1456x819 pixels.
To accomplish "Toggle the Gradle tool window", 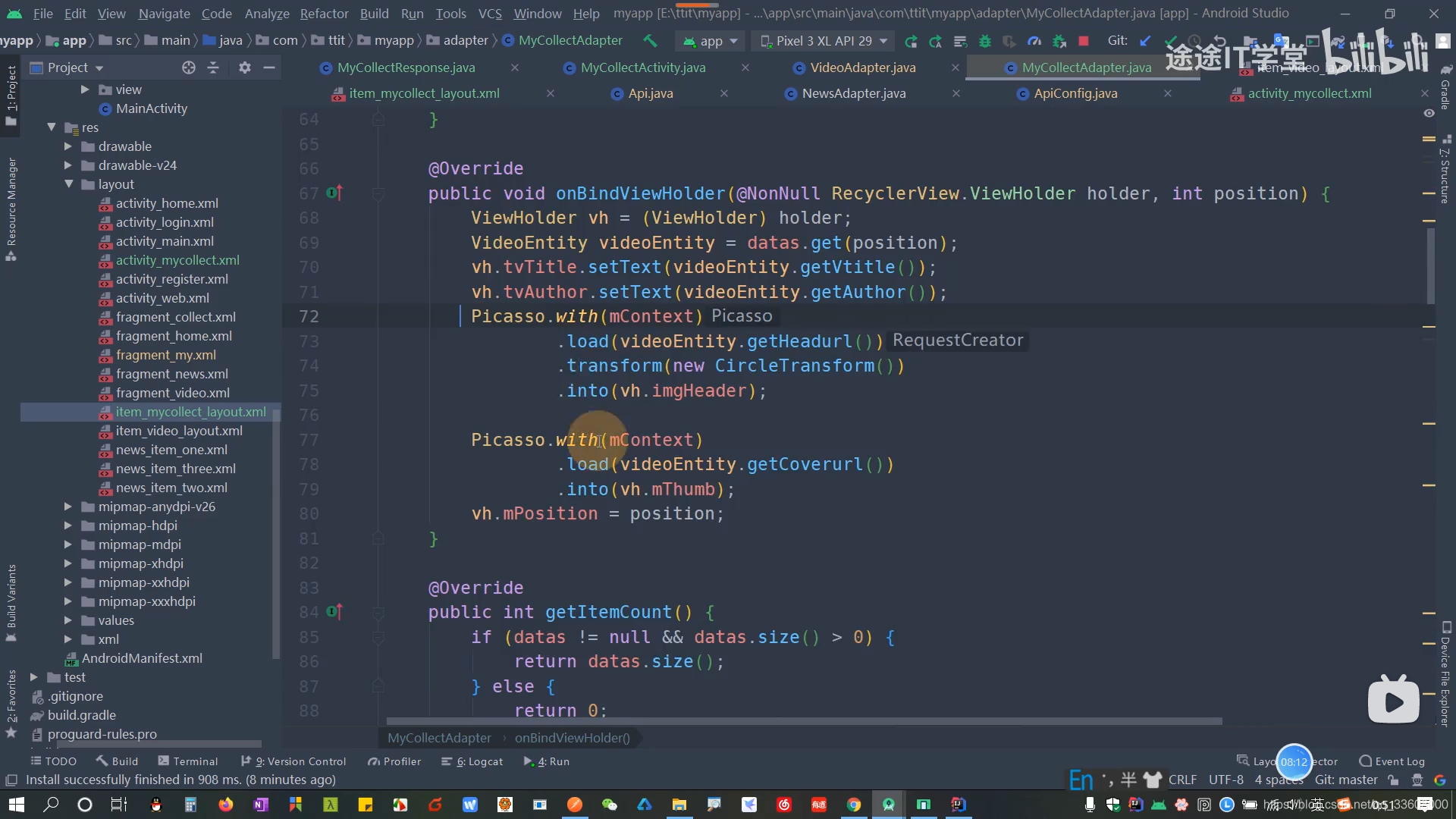I will pos(1445,86).
